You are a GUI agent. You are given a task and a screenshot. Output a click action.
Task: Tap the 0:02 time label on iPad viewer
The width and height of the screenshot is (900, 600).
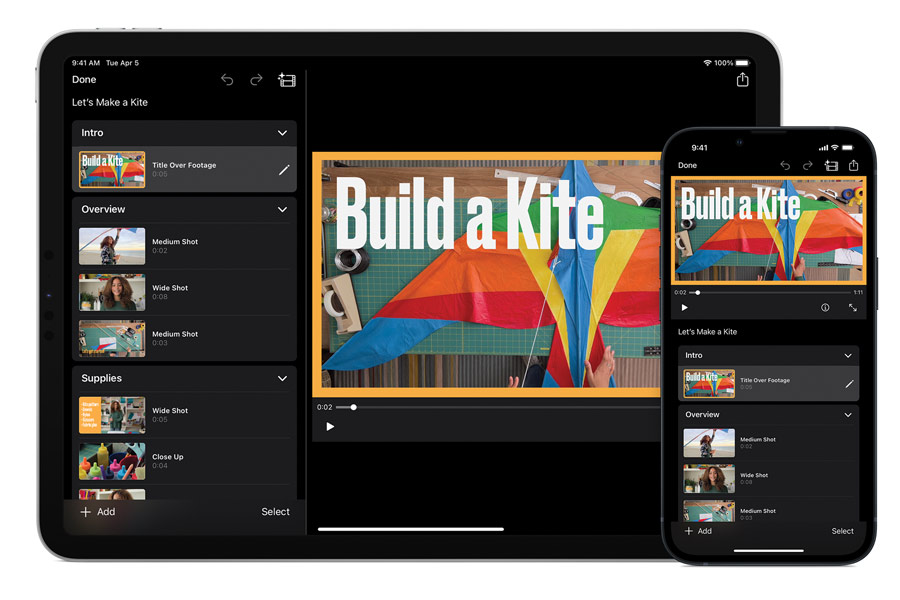tap(324, 407)
